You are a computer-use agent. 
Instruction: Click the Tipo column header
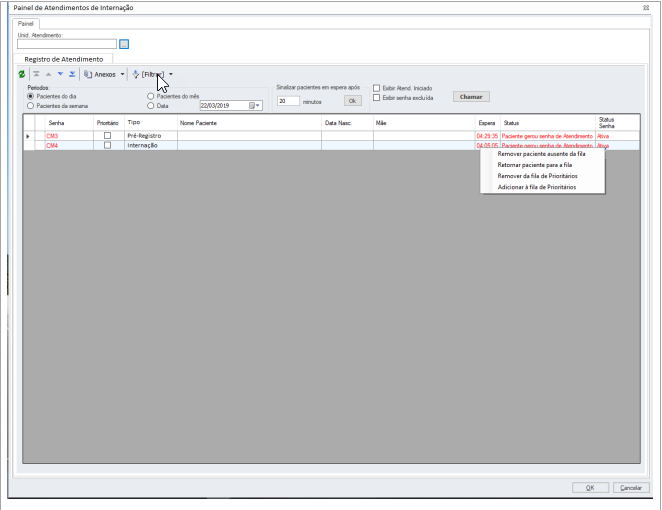point(151,123)
